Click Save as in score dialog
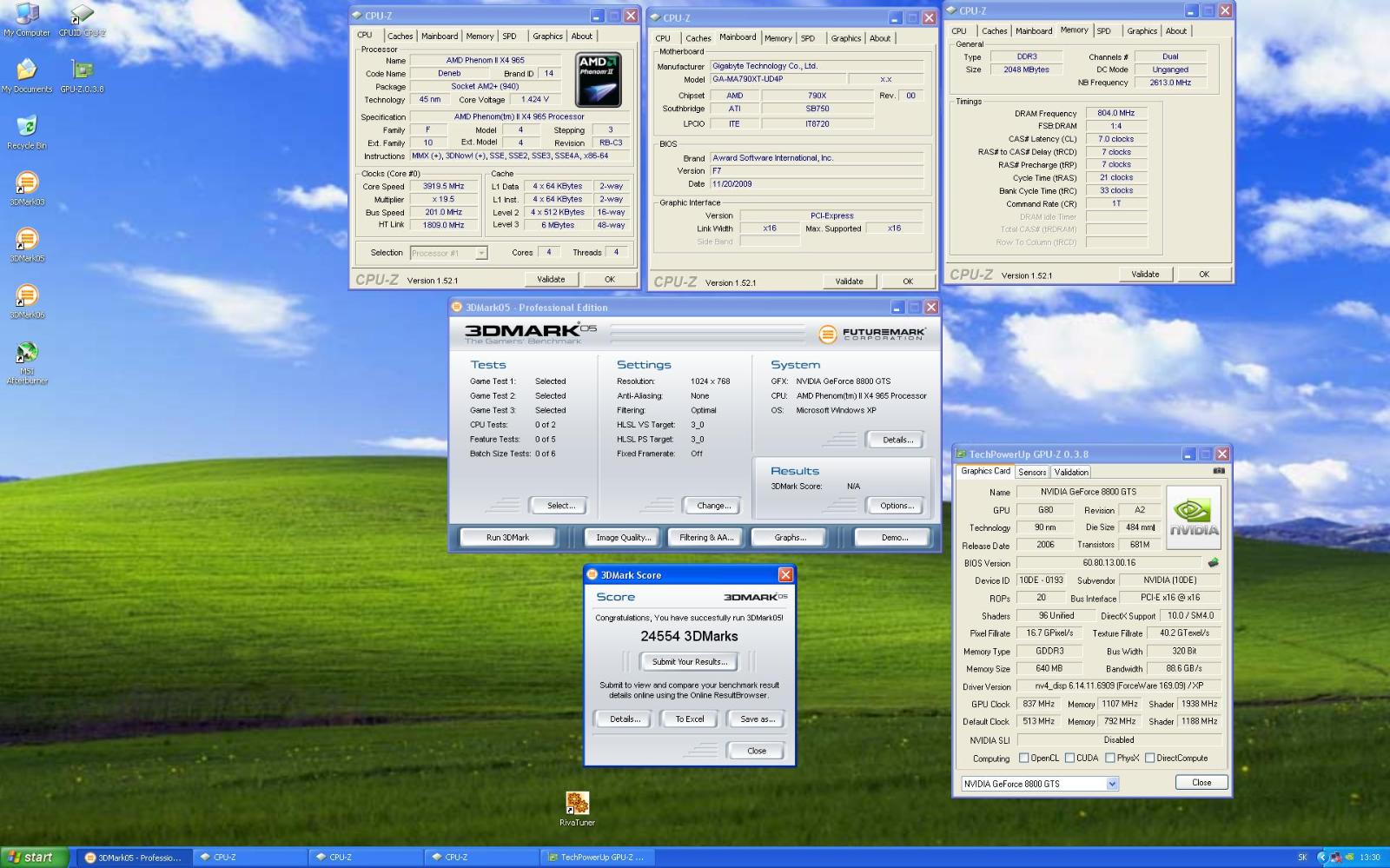 point(757,719)
